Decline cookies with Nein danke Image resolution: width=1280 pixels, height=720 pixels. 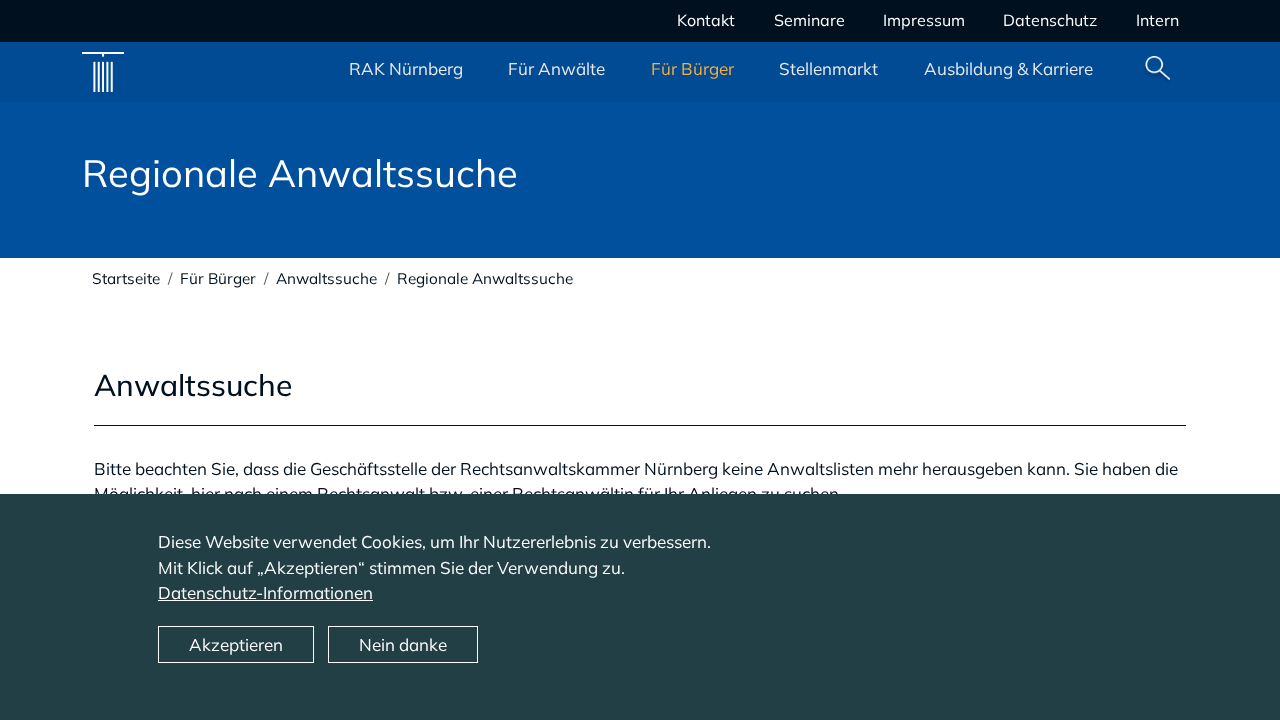point(403,645)
